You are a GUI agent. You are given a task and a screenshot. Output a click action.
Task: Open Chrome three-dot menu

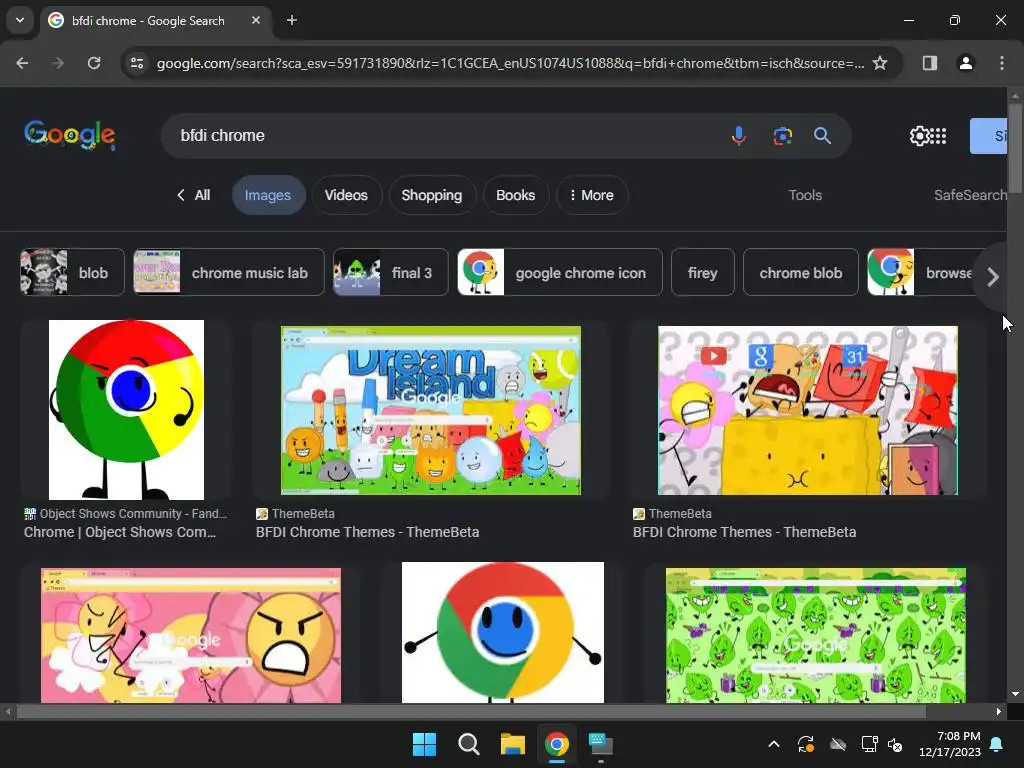[x=1002, y=63]
